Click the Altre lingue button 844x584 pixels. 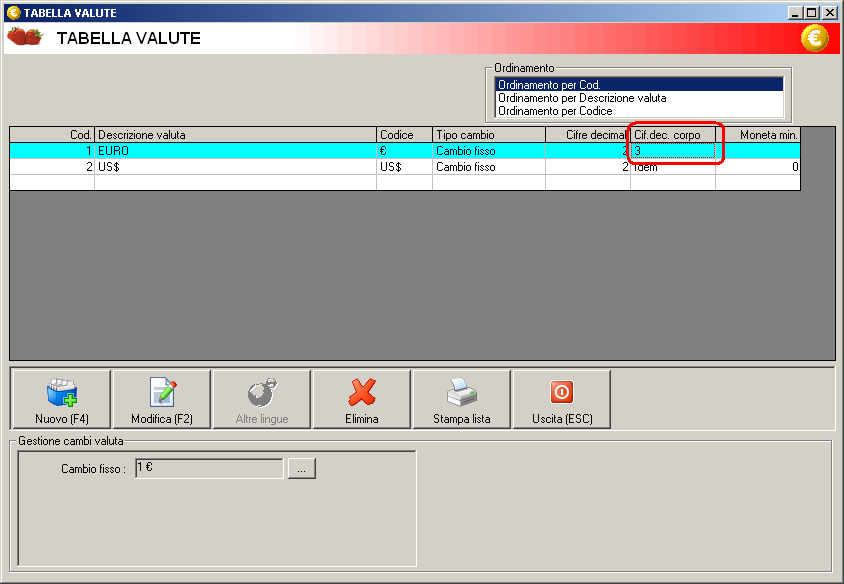(262, 399)
